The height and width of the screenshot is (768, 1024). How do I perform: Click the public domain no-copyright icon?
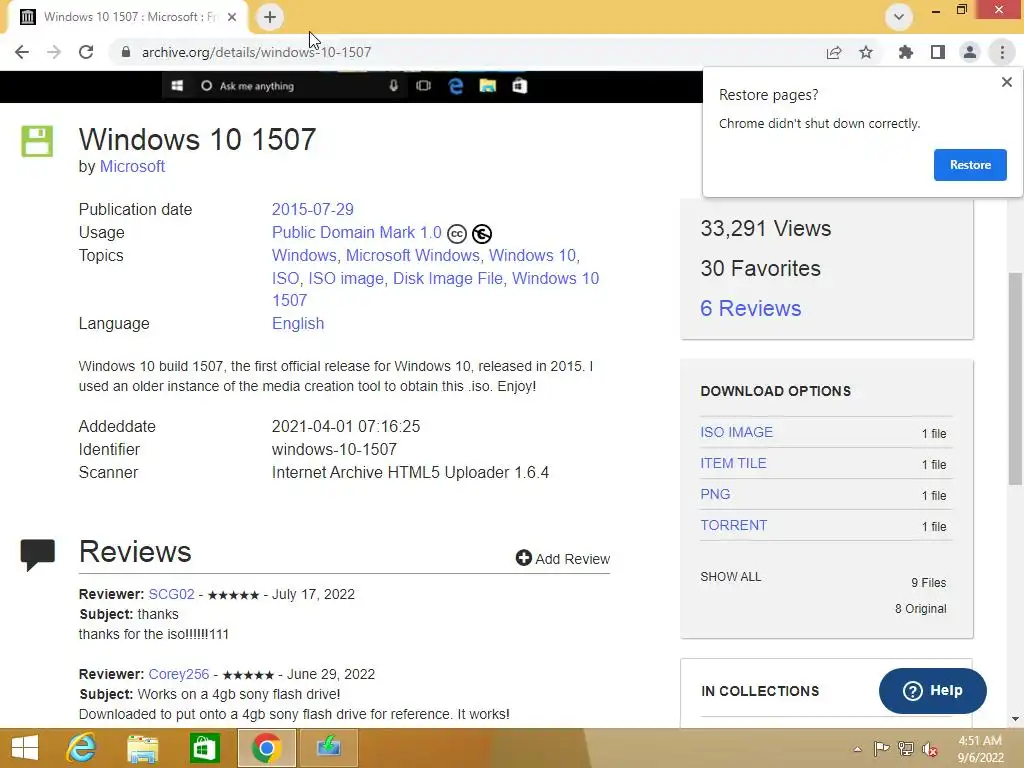(x=482, y=233)
